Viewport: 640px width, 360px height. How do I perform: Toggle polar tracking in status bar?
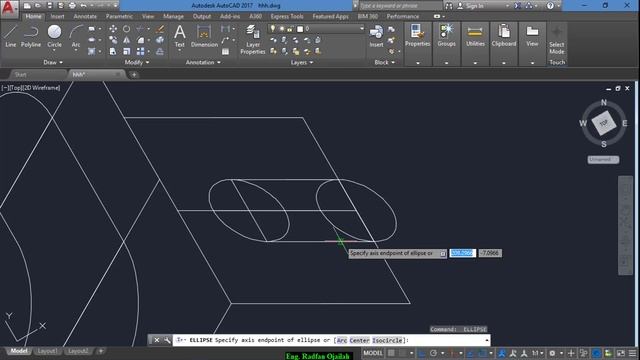pos(433,353)
